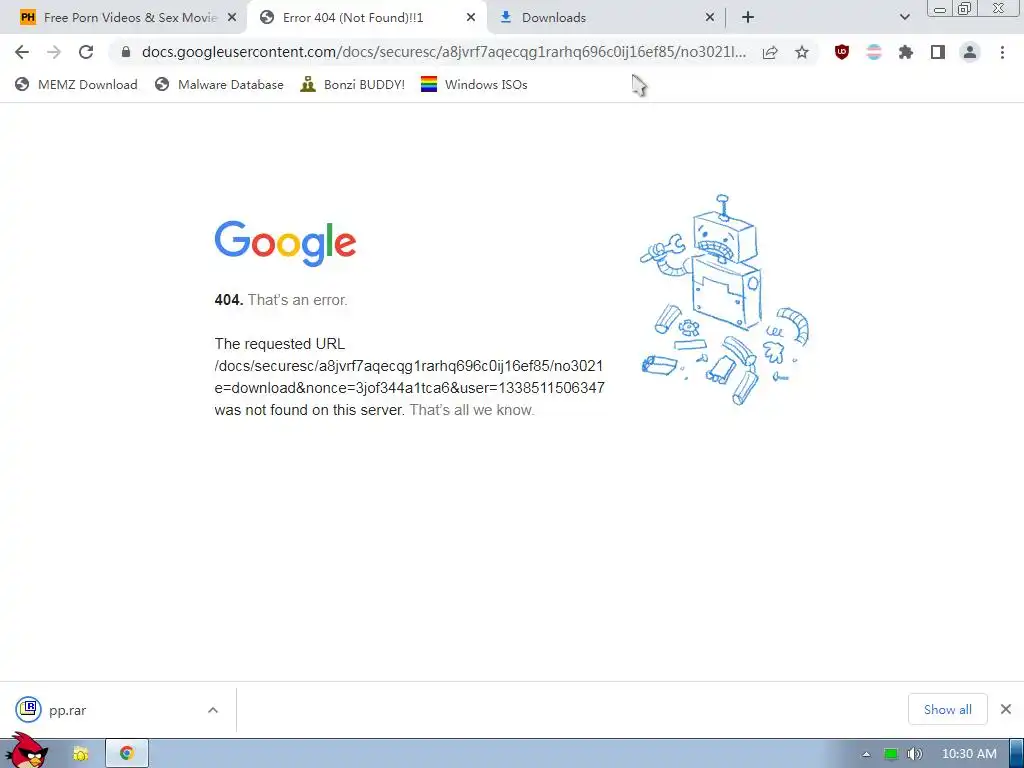Restore down the Chrome window
Image resolution: width=1024 pixels, height=768 pixels.
(964, 8)
